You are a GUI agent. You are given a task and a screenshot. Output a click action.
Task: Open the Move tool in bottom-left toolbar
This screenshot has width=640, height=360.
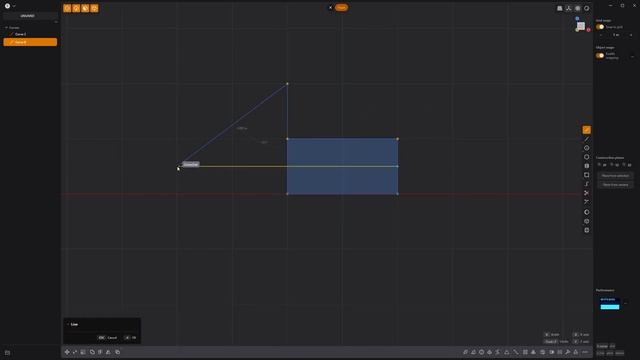click(x=67, y=352)
